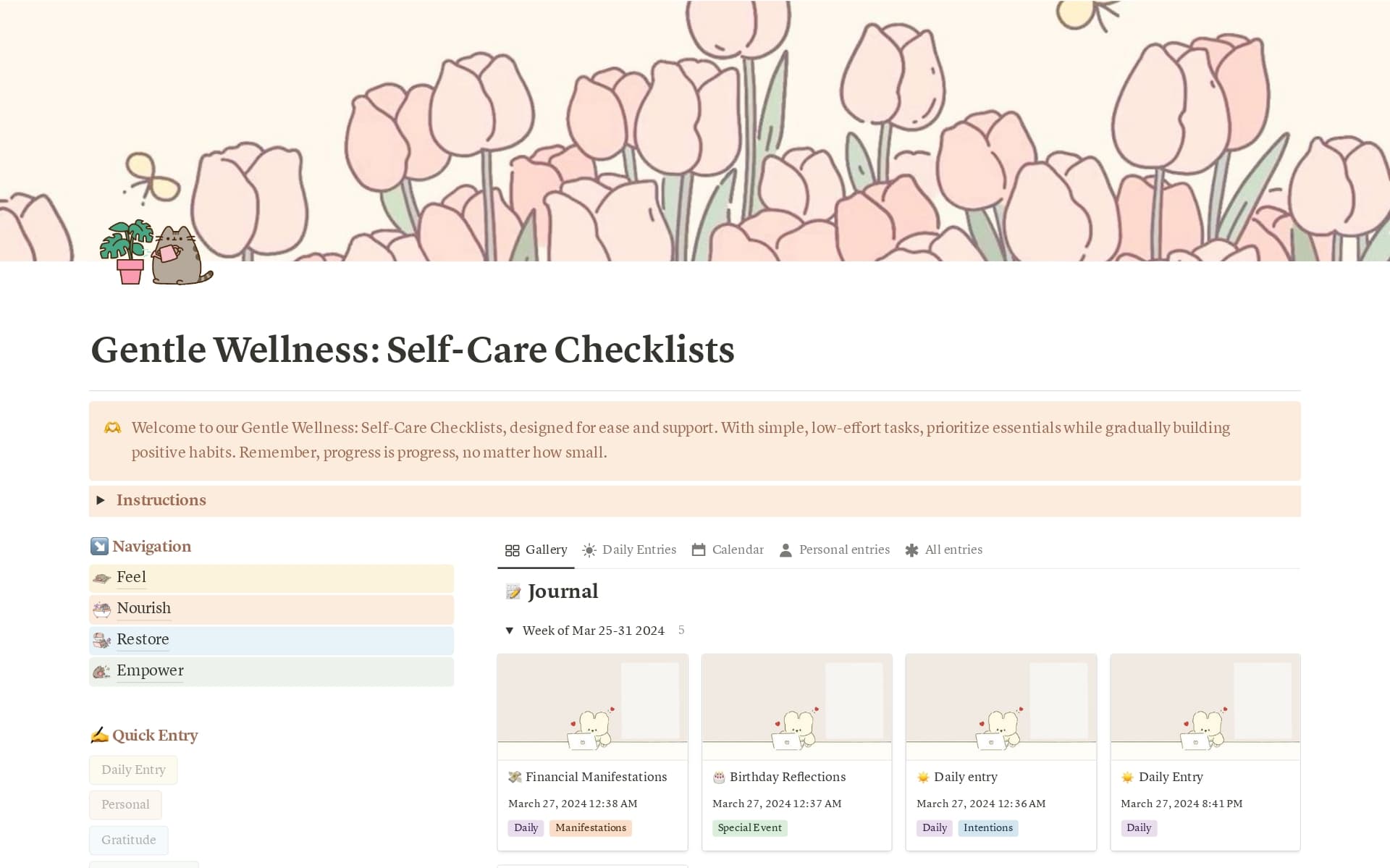Click the arrow icon beside Navigation heading

point(99,546)
